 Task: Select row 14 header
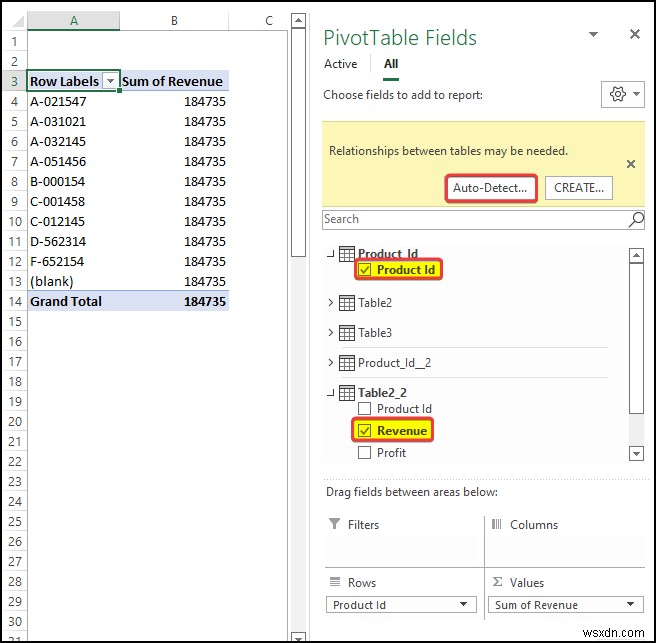[x=15, y=301]
